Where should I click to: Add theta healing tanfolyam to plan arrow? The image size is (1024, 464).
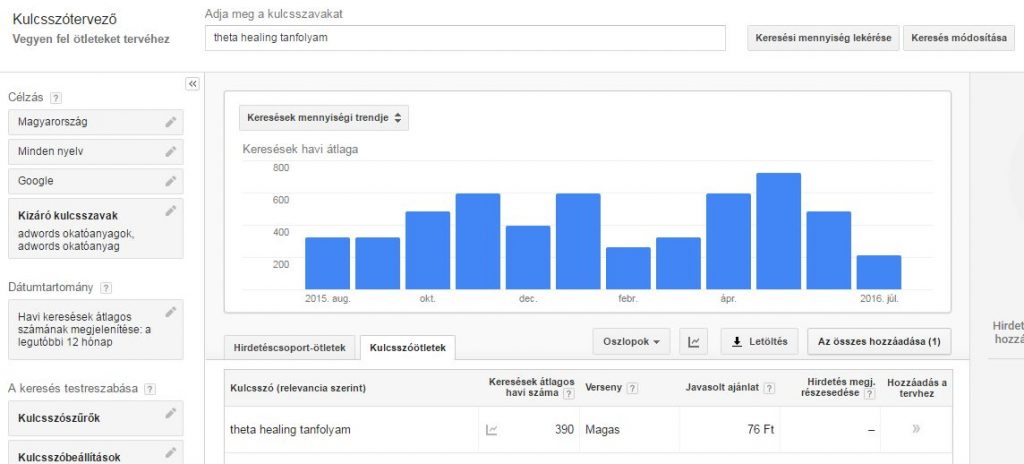click(x=916, y=429)
